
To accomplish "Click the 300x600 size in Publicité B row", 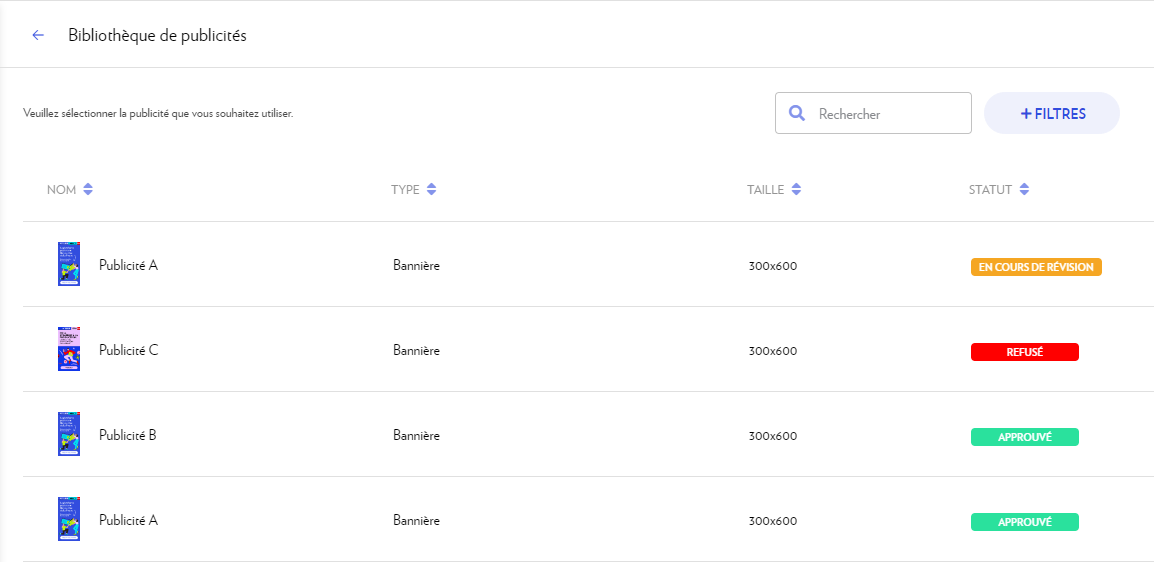I will (772, 436).
